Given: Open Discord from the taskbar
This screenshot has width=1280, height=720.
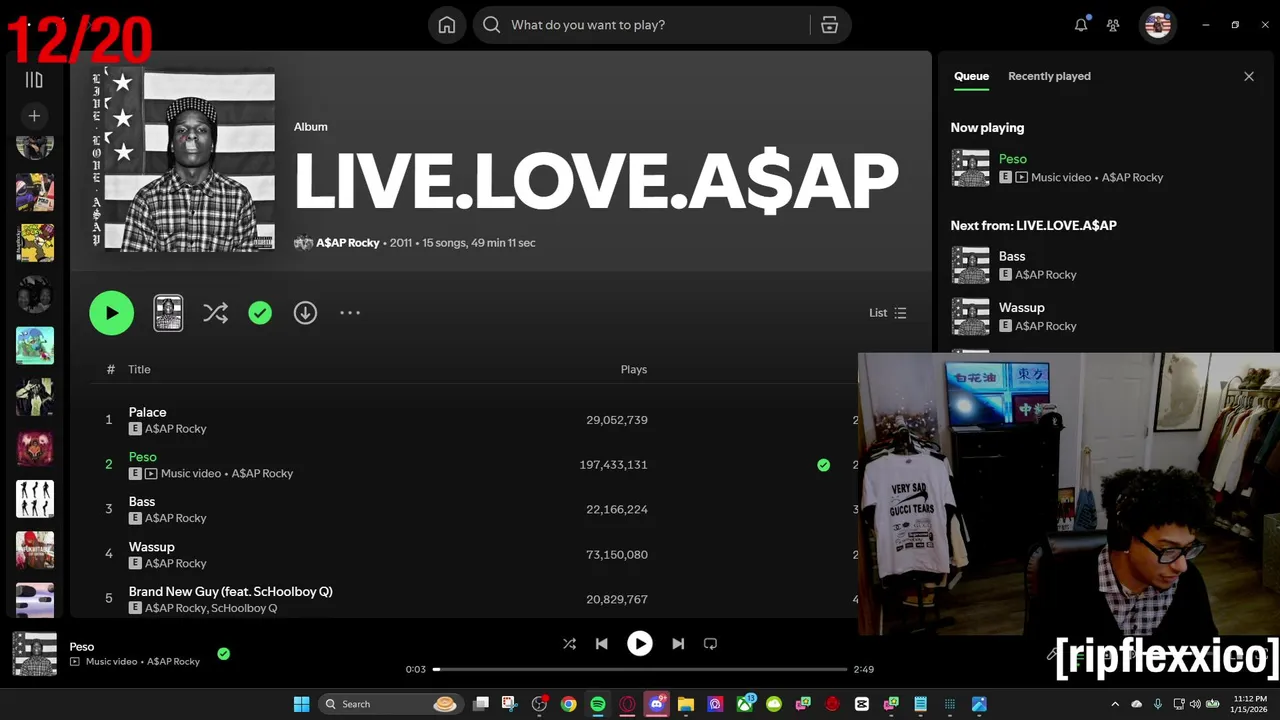Looking at the screenshot, I should point(656,704).
